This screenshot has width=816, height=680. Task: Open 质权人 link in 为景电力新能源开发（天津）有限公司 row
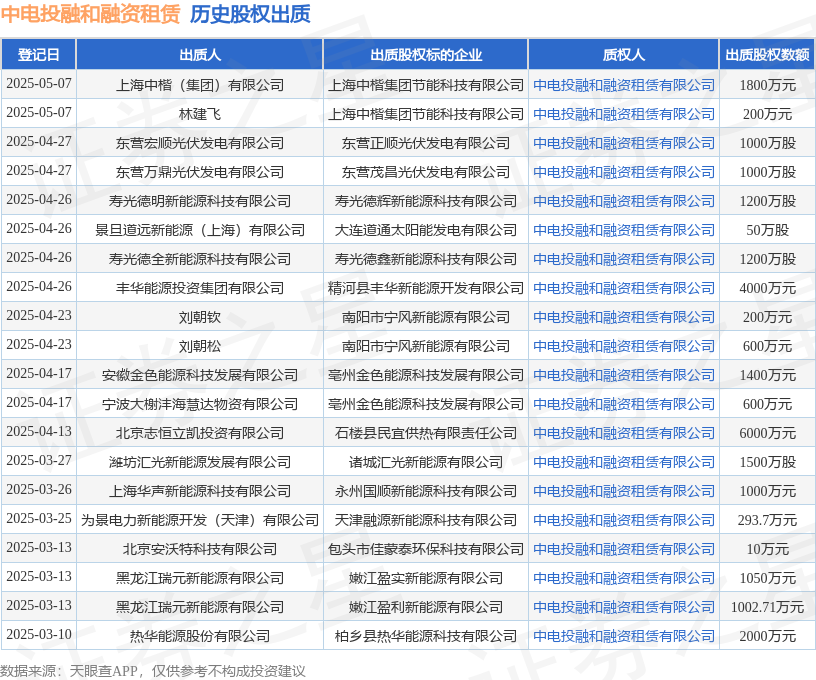(623, 520)
